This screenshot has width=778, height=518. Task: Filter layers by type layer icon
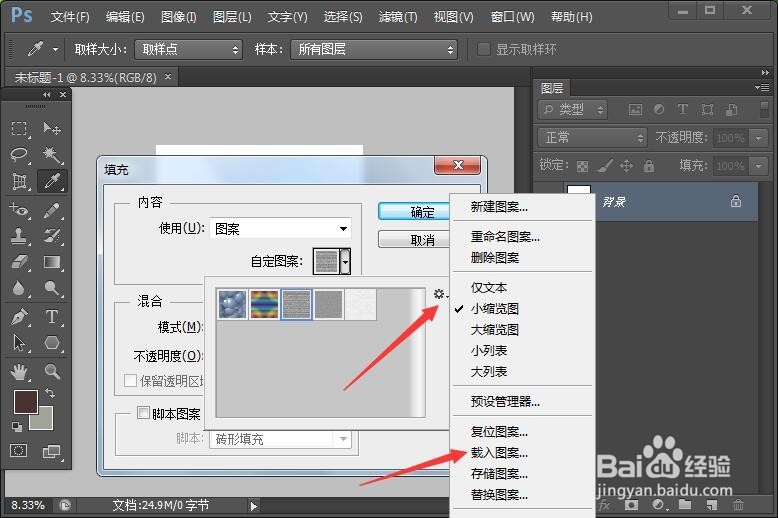[683, 110]
